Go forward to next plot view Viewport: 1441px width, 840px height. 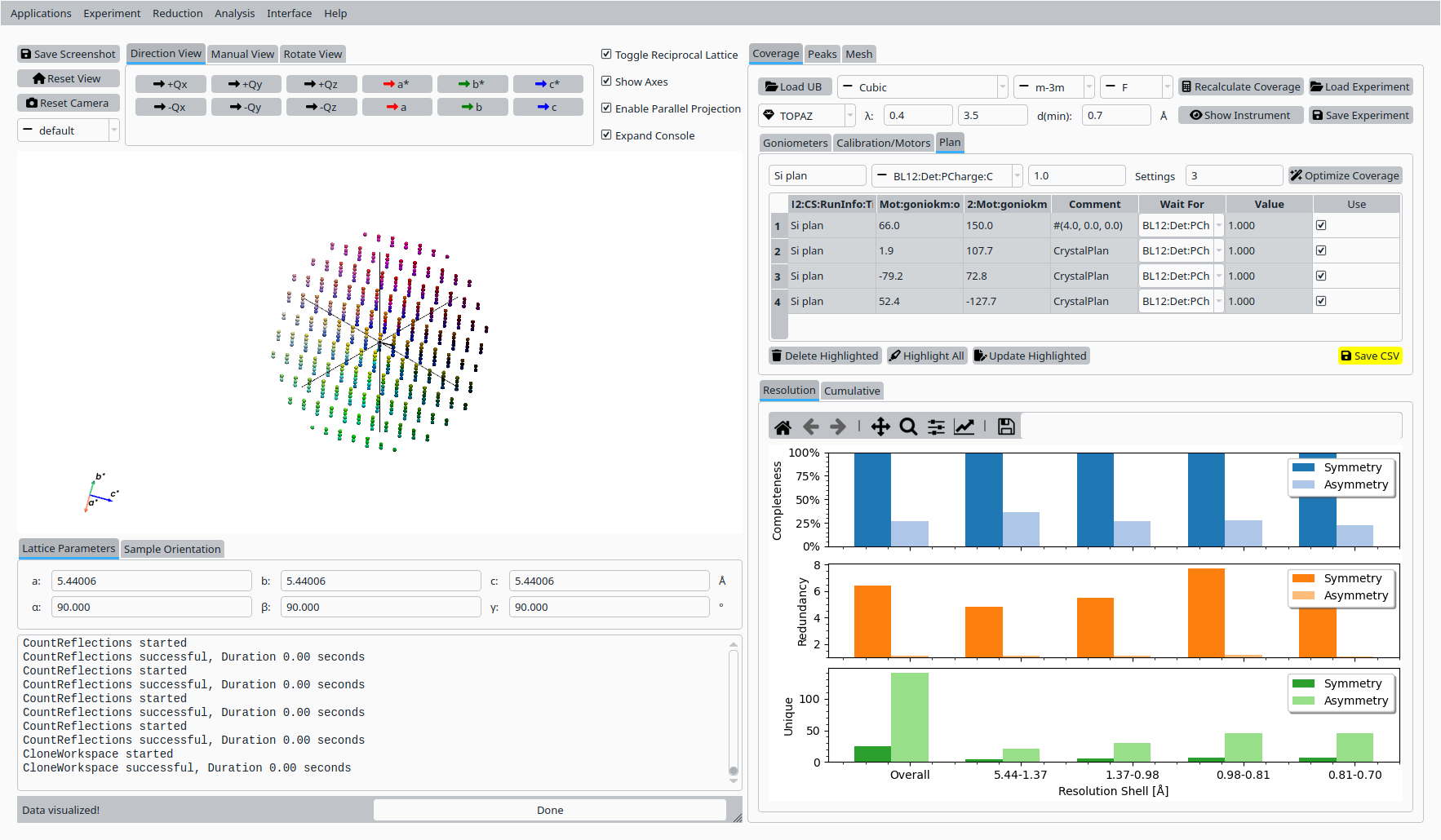tap(838, 427)
